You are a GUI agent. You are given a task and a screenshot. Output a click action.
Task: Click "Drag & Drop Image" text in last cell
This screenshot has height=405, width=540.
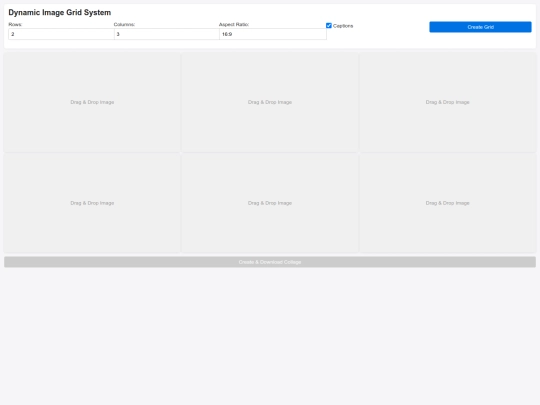pyautogui.click(x=447, y=203)
